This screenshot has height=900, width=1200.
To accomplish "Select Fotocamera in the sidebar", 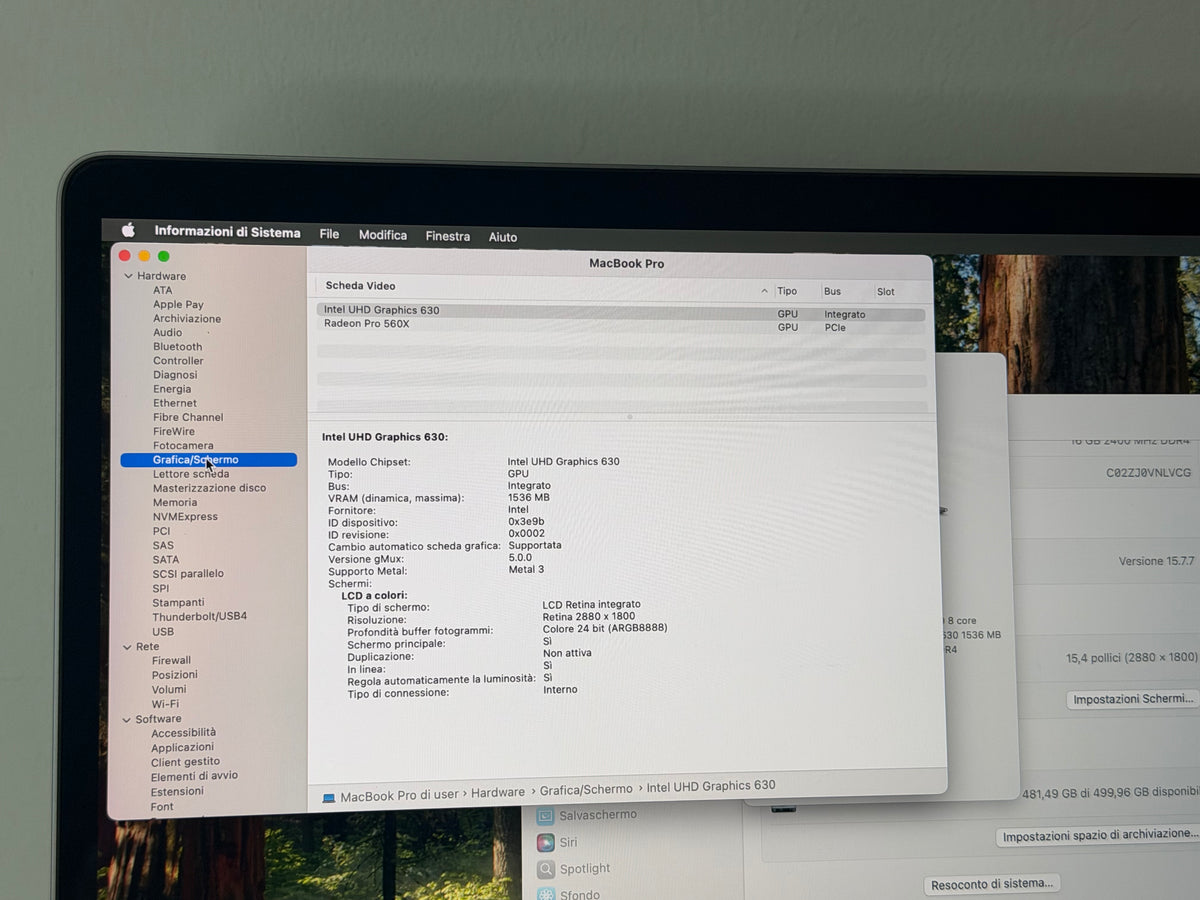I will point(183,445).
